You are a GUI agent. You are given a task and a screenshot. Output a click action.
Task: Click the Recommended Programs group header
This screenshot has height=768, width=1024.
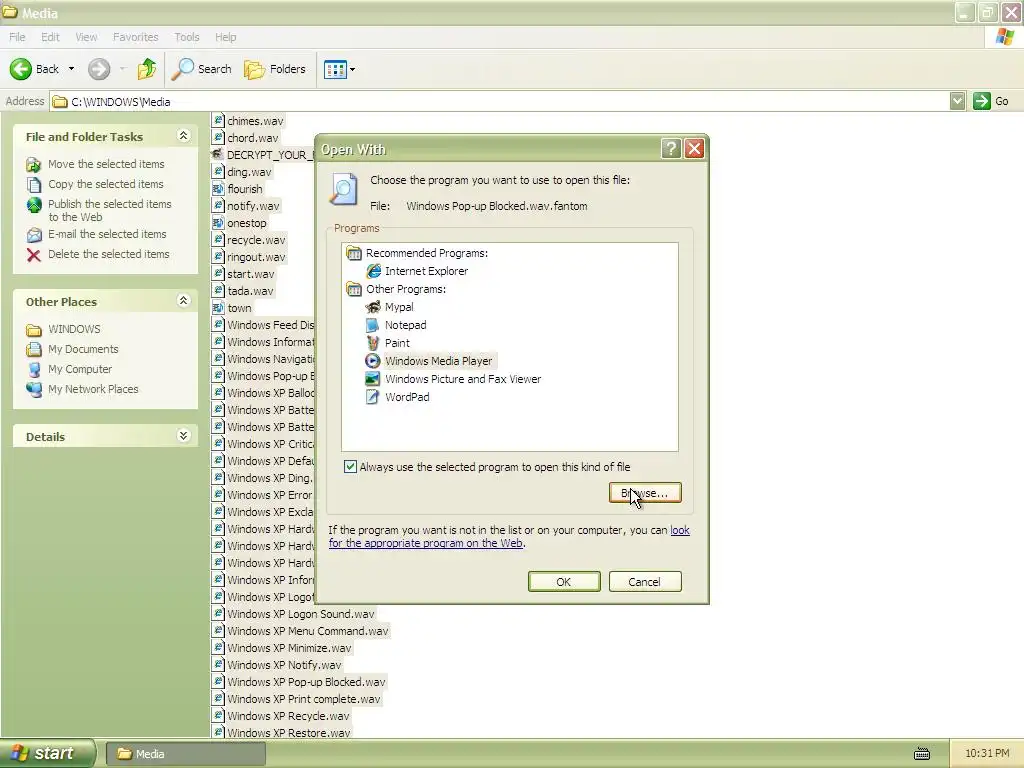point(417,253)
